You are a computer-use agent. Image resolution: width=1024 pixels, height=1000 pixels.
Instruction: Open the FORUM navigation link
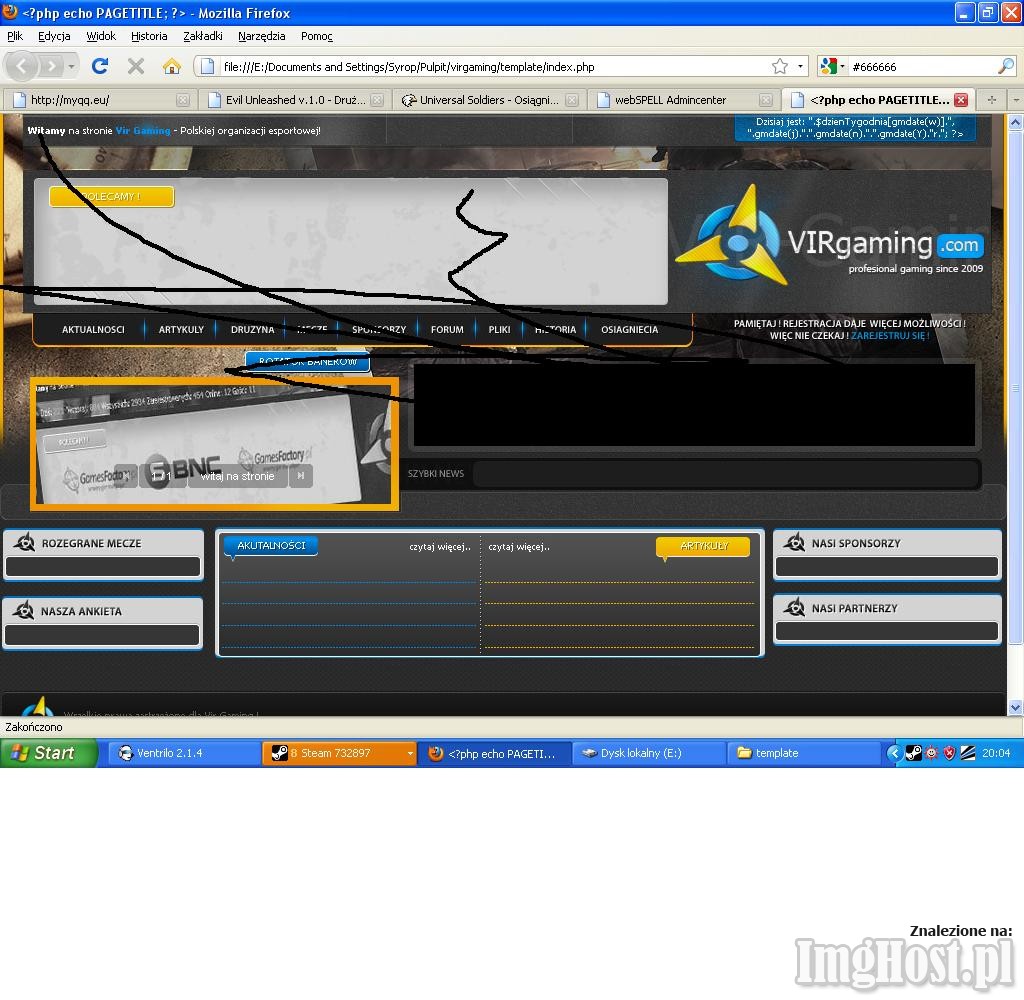click(447, 329)
